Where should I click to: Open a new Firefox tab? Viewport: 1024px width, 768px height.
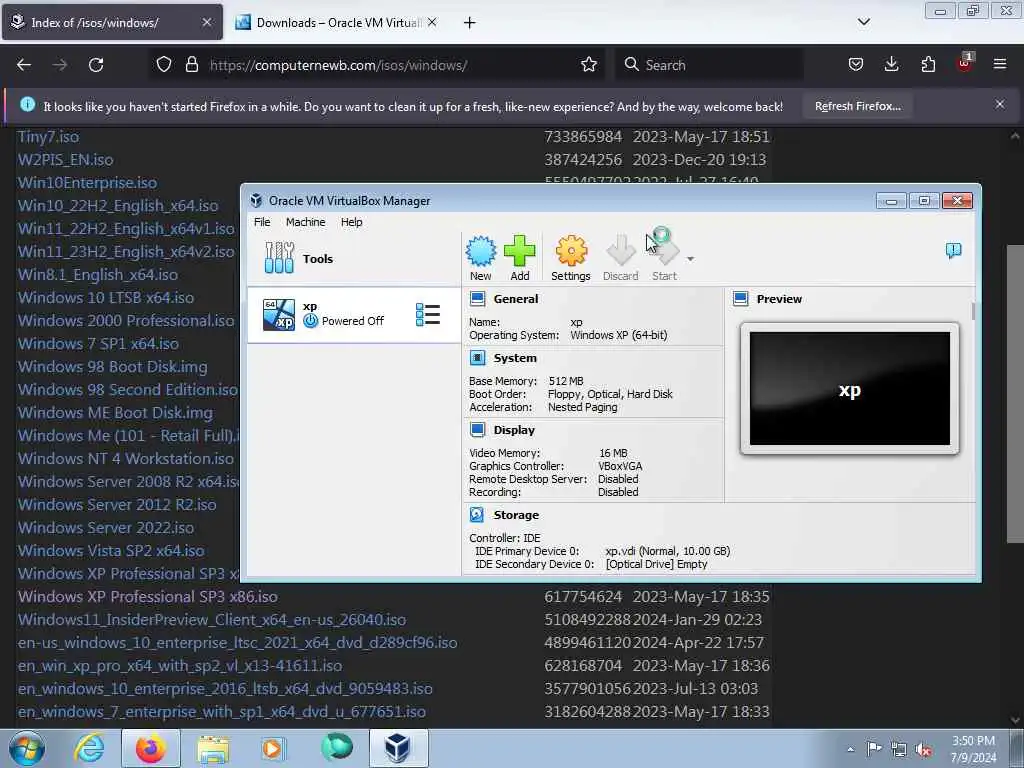[x=470, y=23]
